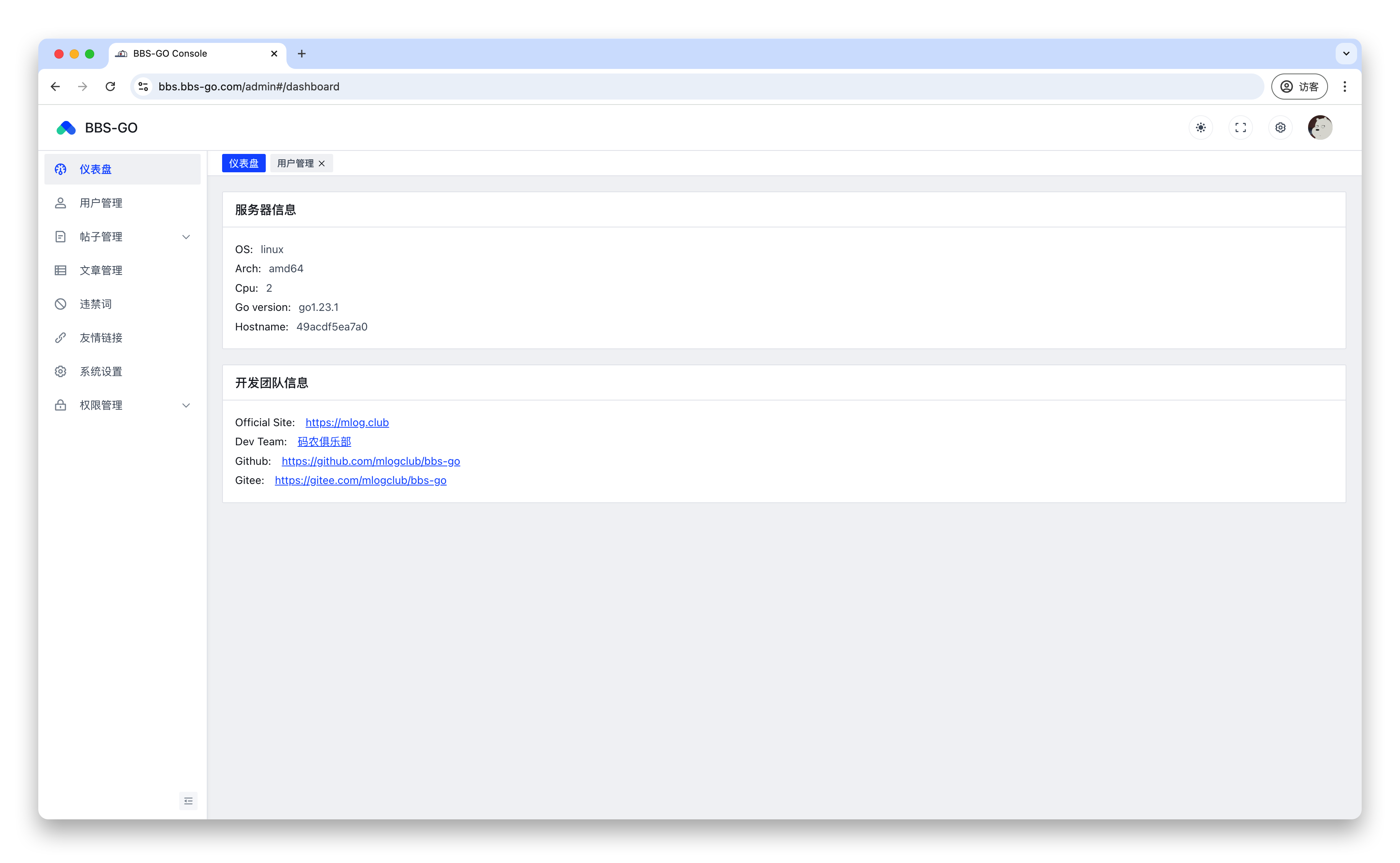Open 违禁词 forbidden words page
This screenshot has height=863, width=1400.
coord(122,304)
